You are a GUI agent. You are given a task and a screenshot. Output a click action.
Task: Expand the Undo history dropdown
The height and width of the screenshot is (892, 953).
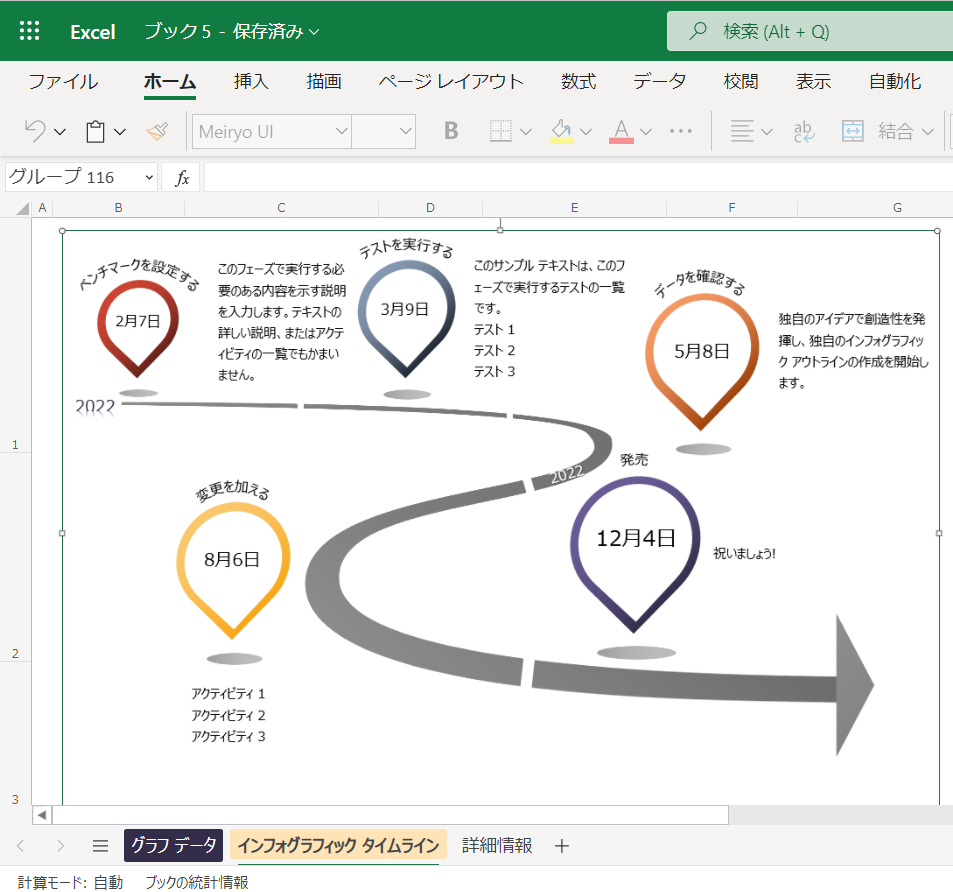60,131
